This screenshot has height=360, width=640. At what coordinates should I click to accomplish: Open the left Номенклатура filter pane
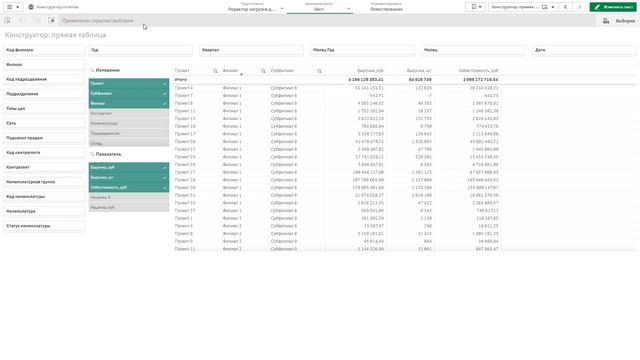click(44, 211)
